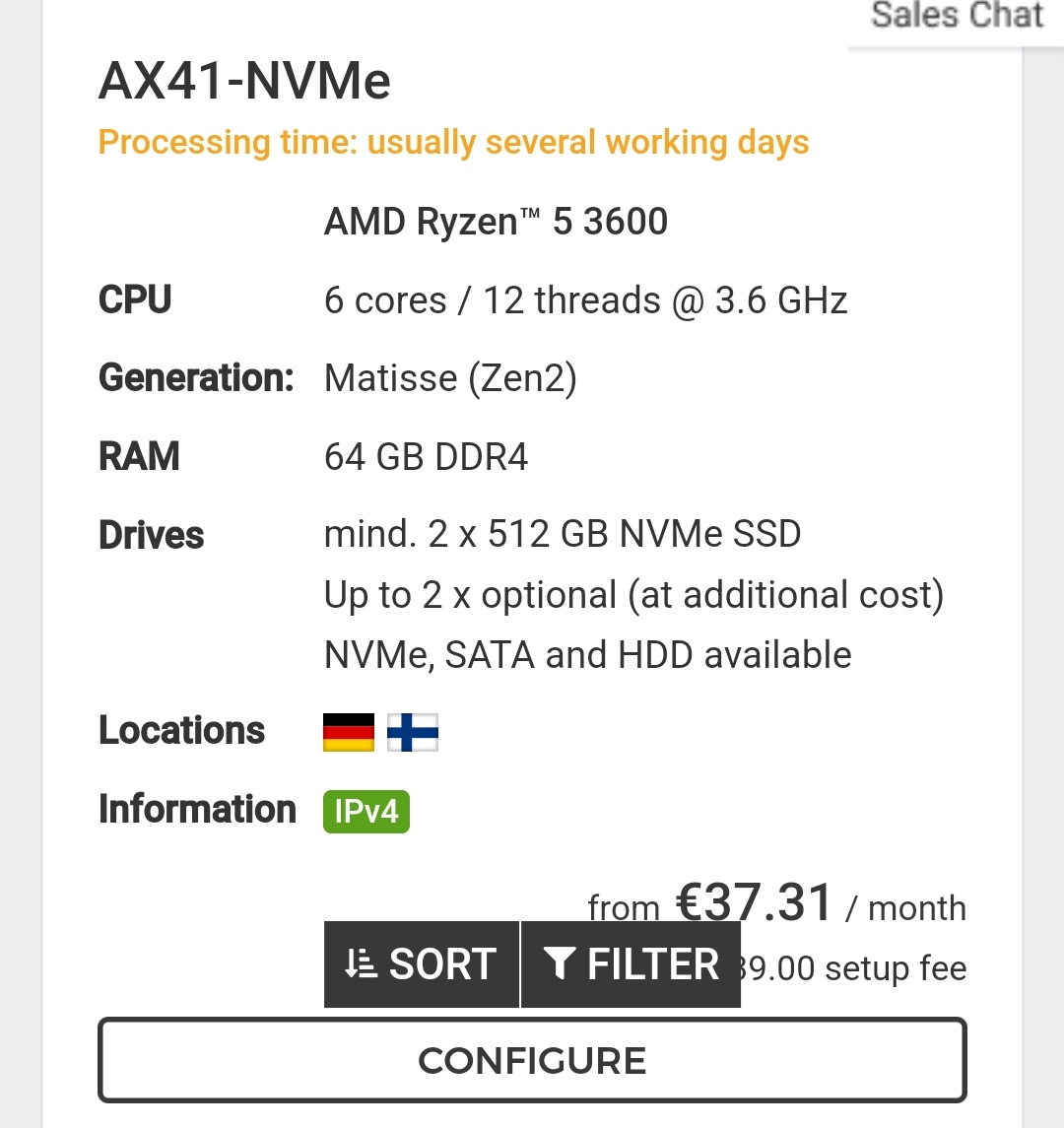Click the German flag location icon

[x=348, y=732]
